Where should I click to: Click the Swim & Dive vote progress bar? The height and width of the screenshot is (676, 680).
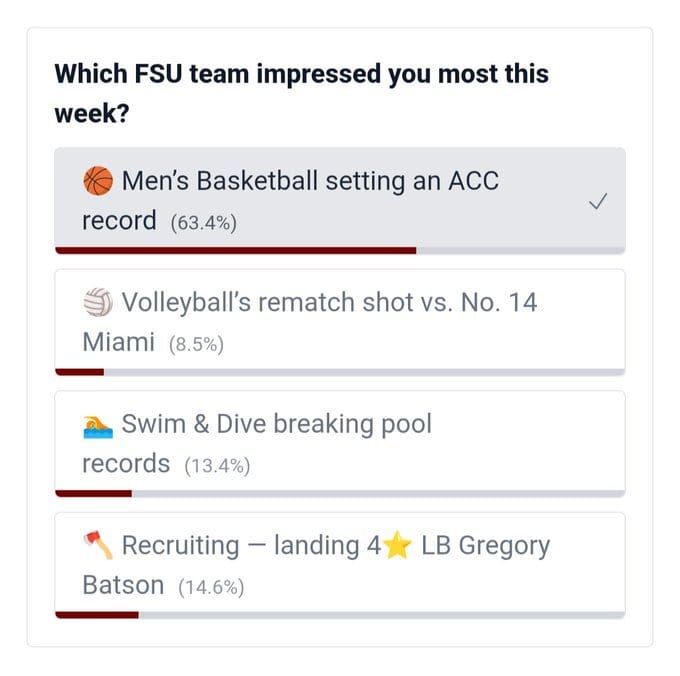[340, 493]
